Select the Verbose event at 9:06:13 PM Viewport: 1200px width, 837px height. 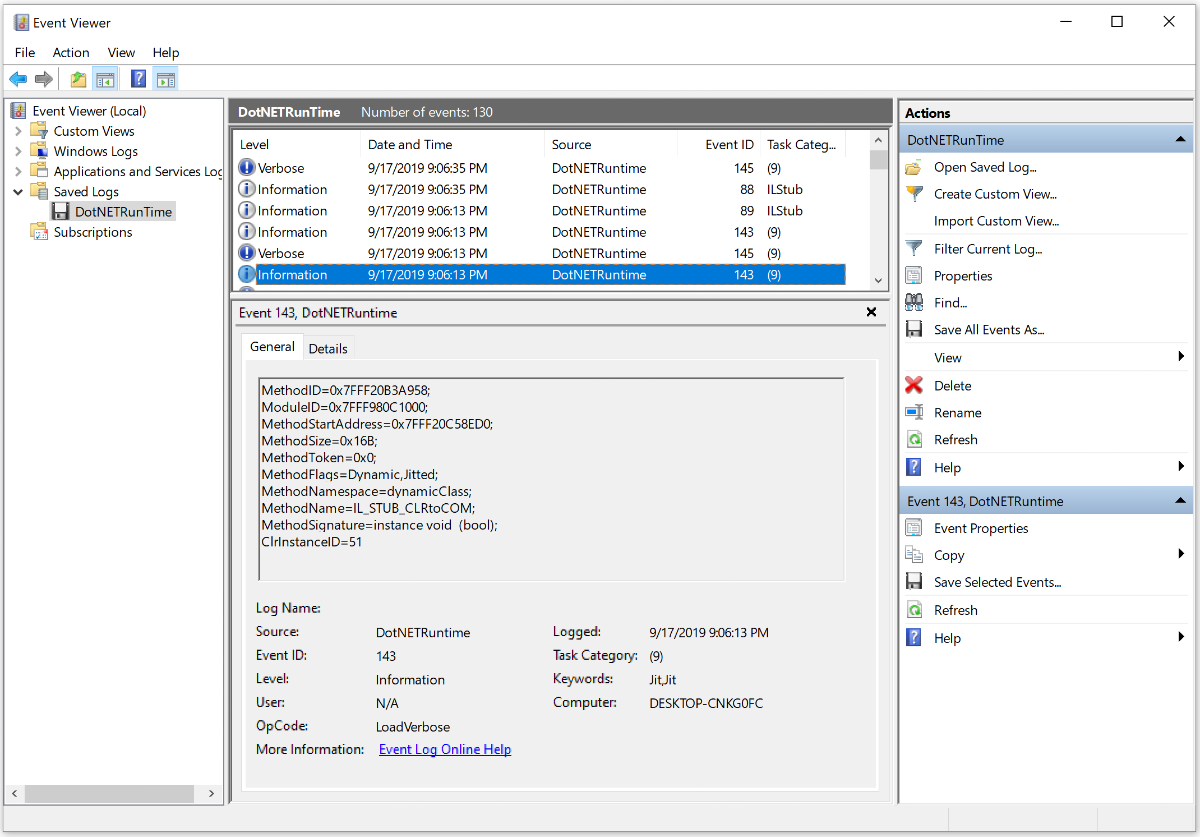(541, 253)
